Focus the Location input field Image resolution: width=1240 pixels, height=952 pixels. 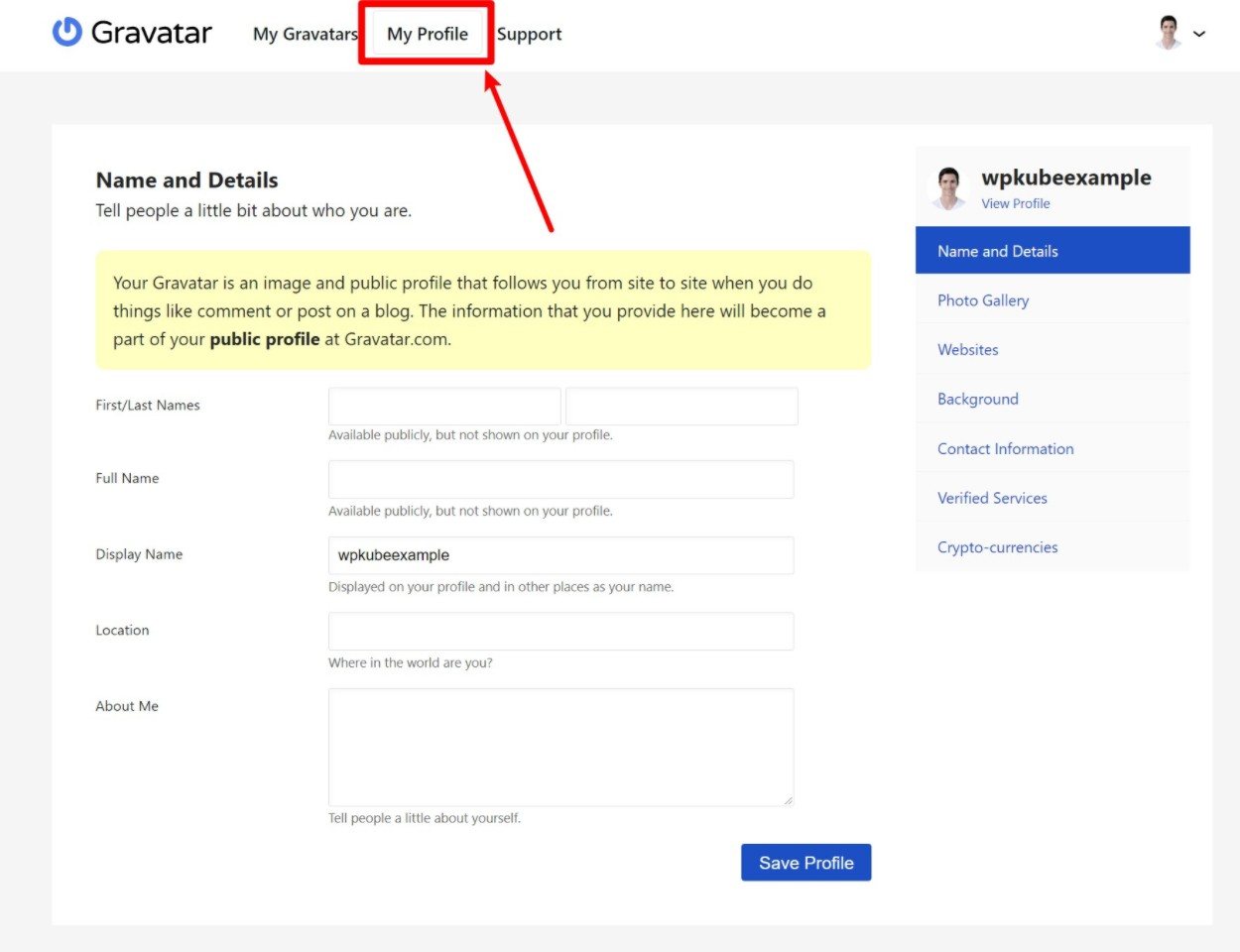(560, 632)
